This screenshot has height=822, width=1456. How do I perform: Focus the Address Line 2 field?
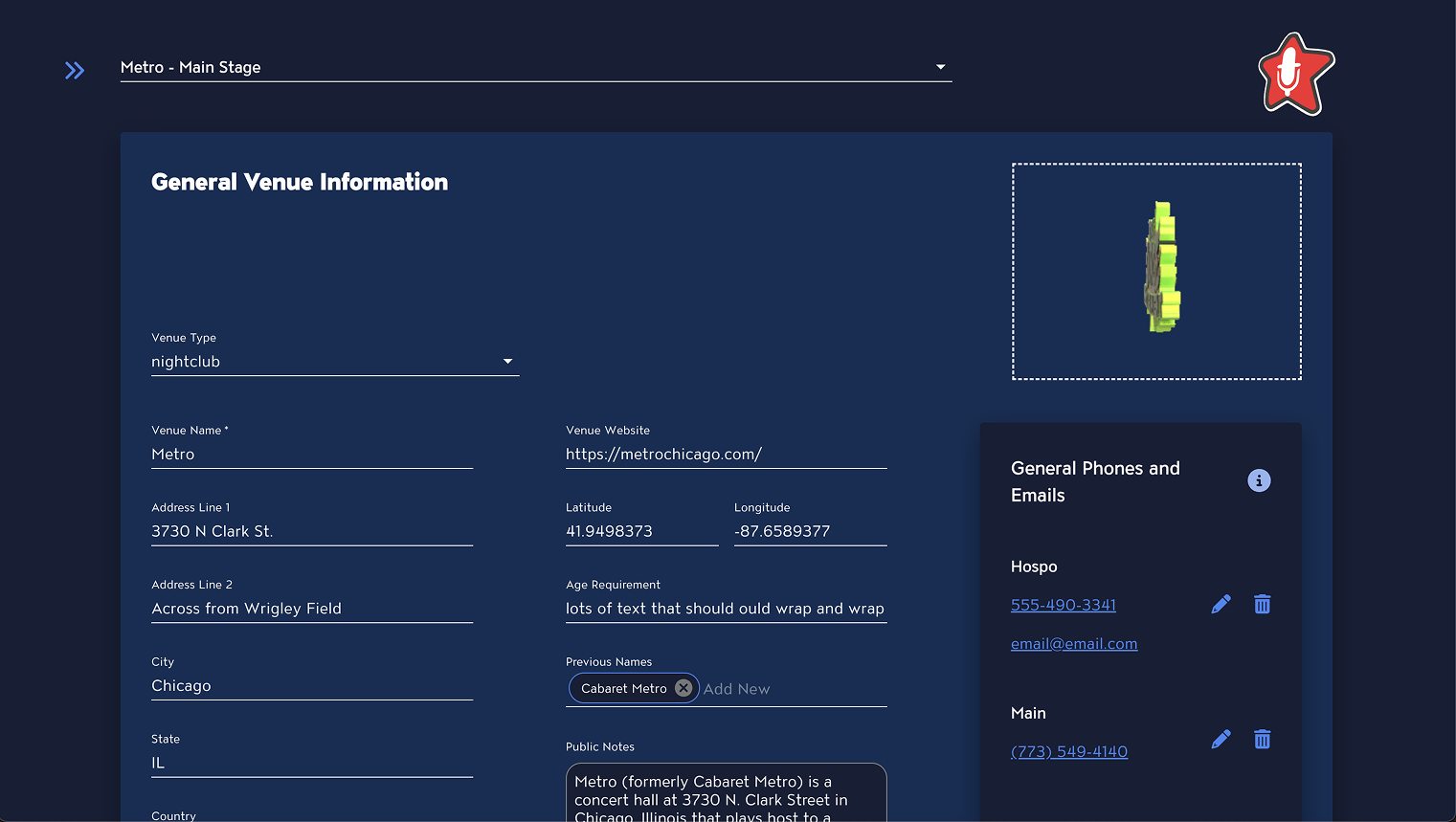click(x=312, y=609)
